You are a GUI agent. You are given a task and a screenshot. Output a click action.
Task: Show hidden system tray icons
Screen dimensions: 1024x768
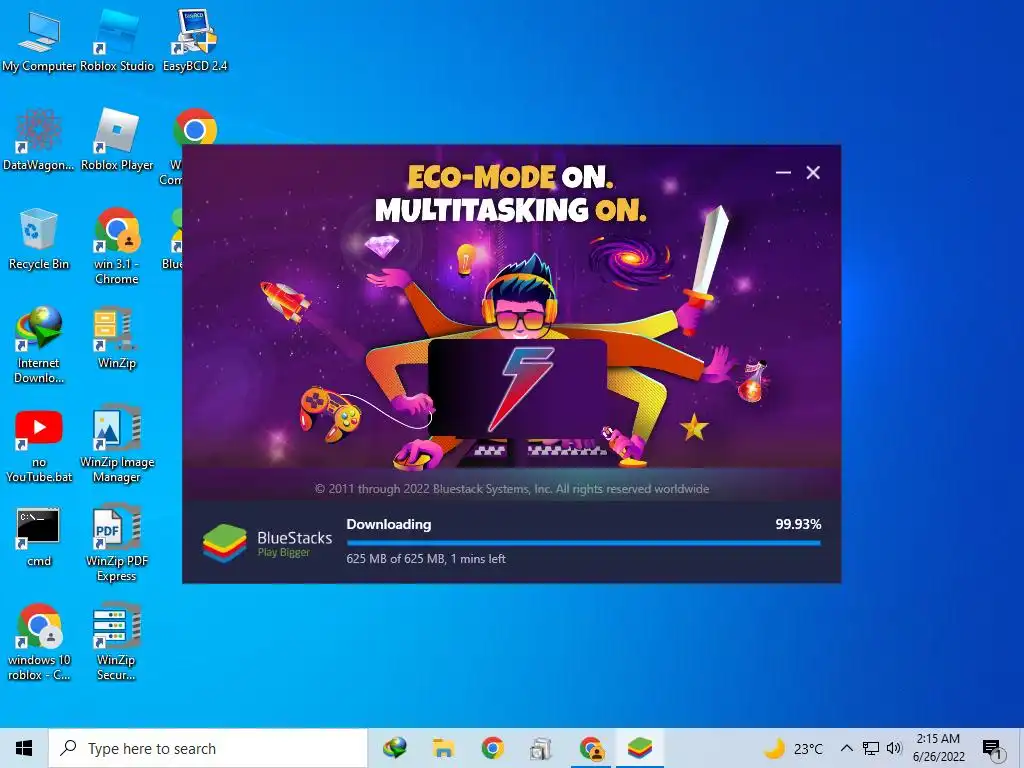click(x=846, y=748)
